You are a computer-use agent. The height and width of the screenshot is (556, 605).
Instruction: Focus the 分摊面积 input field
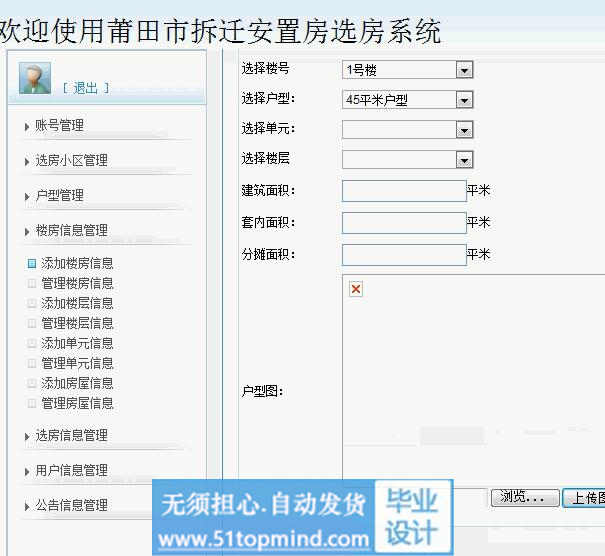pos(404,255)
